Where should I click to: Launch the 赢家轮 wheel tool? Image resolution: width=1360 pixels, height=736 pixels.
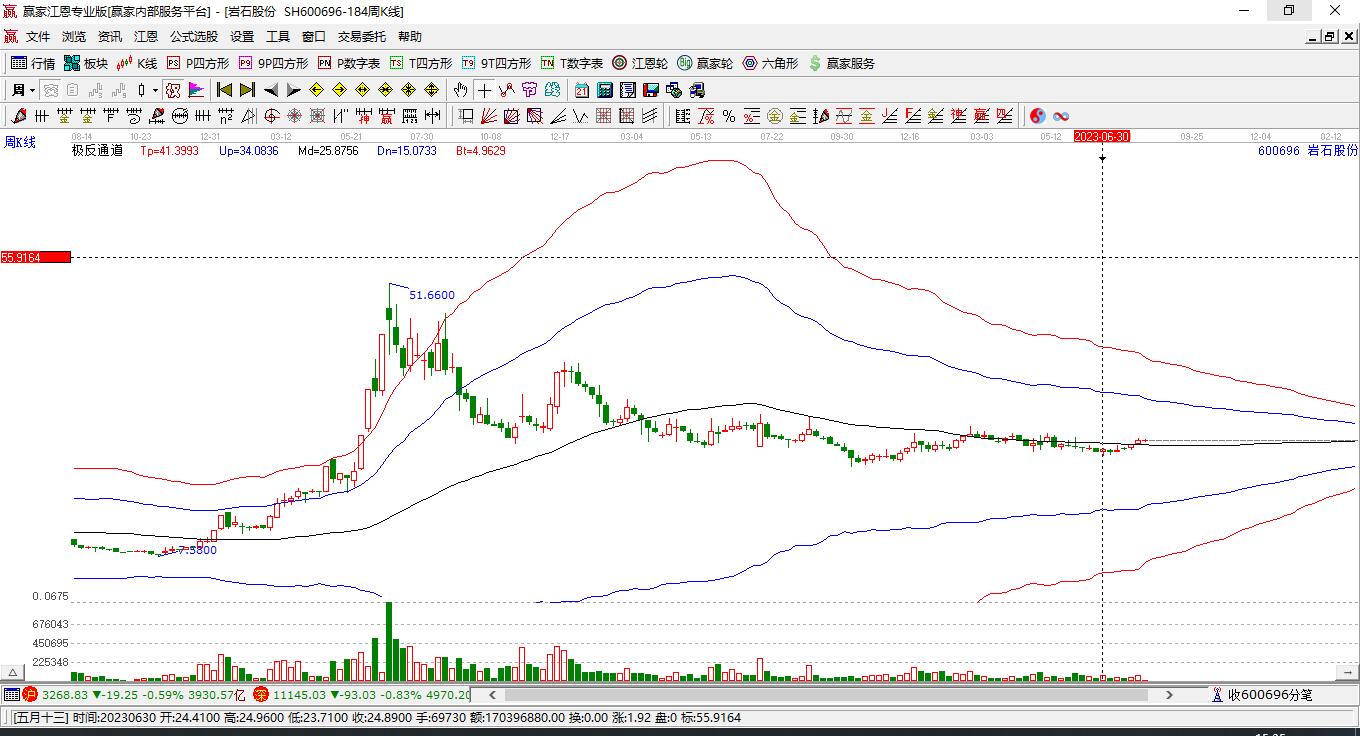705,63
